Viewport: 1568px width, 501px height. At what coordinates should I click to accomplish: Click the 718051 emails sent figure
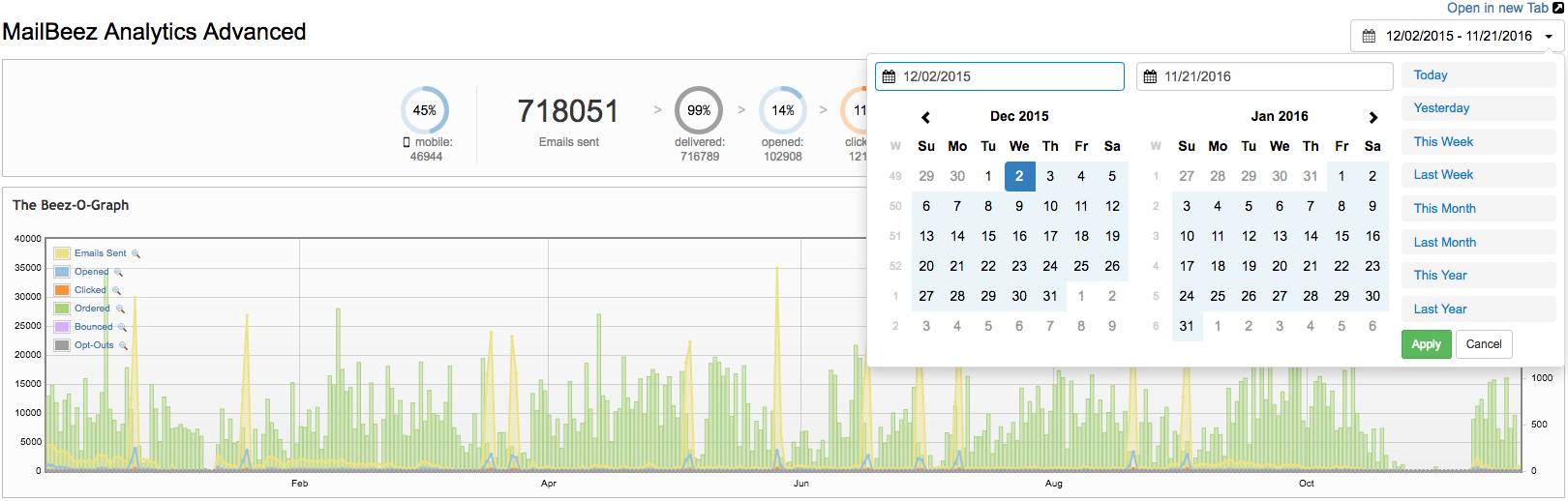[568, 111]
